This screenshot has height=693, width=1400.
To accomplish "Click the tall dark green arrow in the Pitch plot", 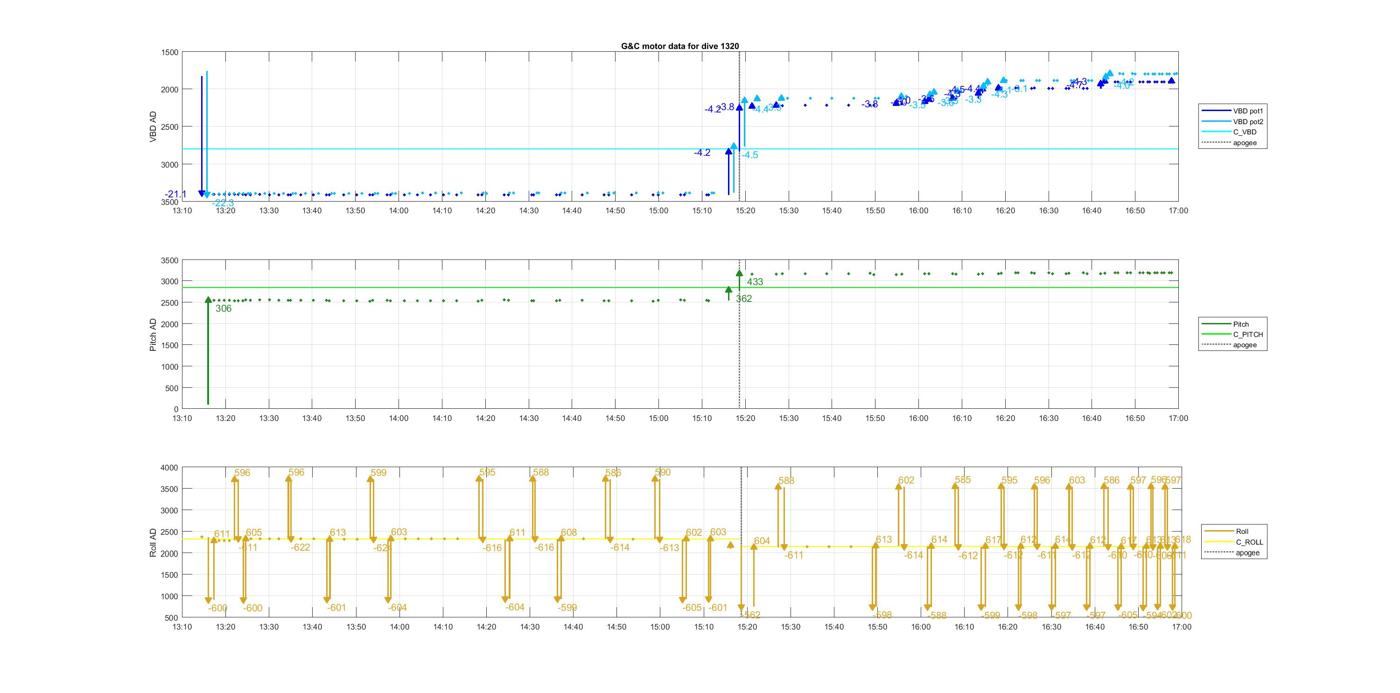I will pos(208,350).
